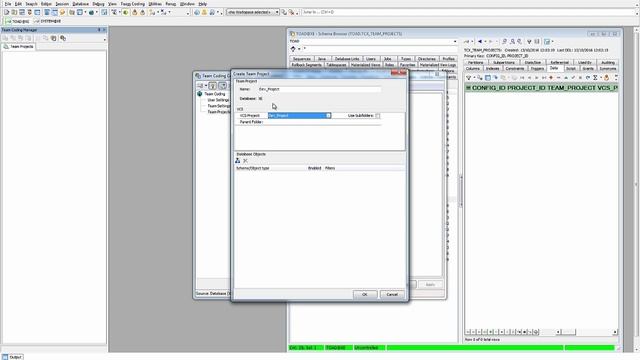Click the commit icon in main toolbar
The height and width of the screenshot is (360, 640).
click(135, 12)
